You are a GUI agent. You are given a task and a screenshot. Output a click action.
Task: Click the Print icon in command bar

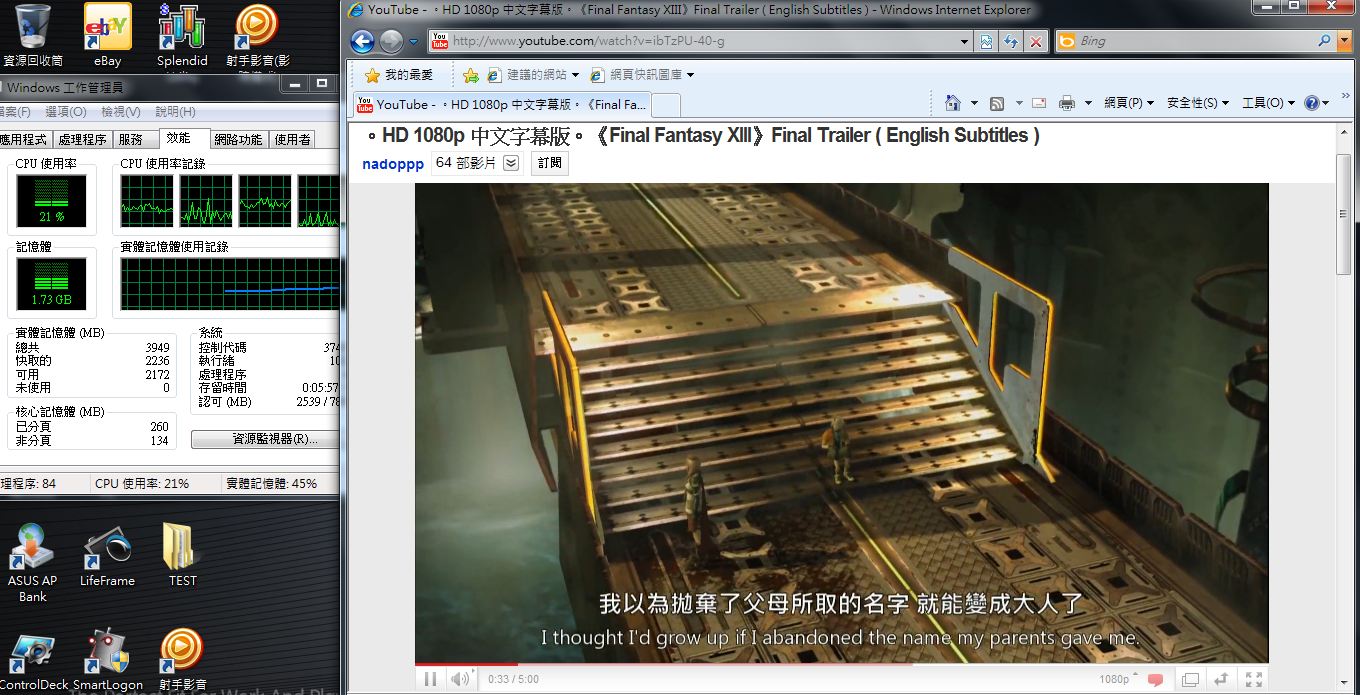coord(1066,103)
